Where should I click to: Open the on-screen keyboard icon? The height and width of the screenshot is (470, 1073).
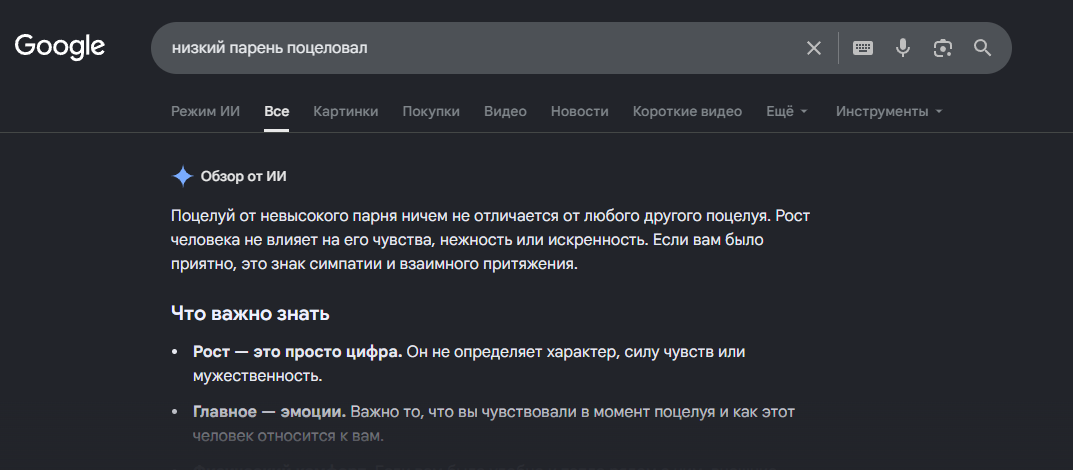(x=862, y=48)
